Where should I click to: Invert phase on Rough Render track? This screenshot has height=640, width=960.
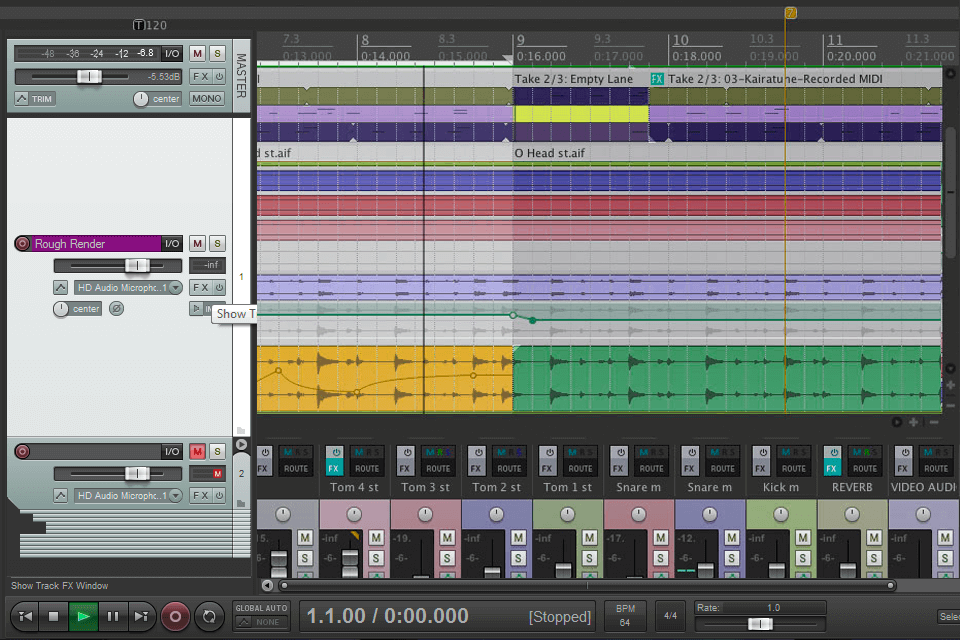tap(117, 309)
